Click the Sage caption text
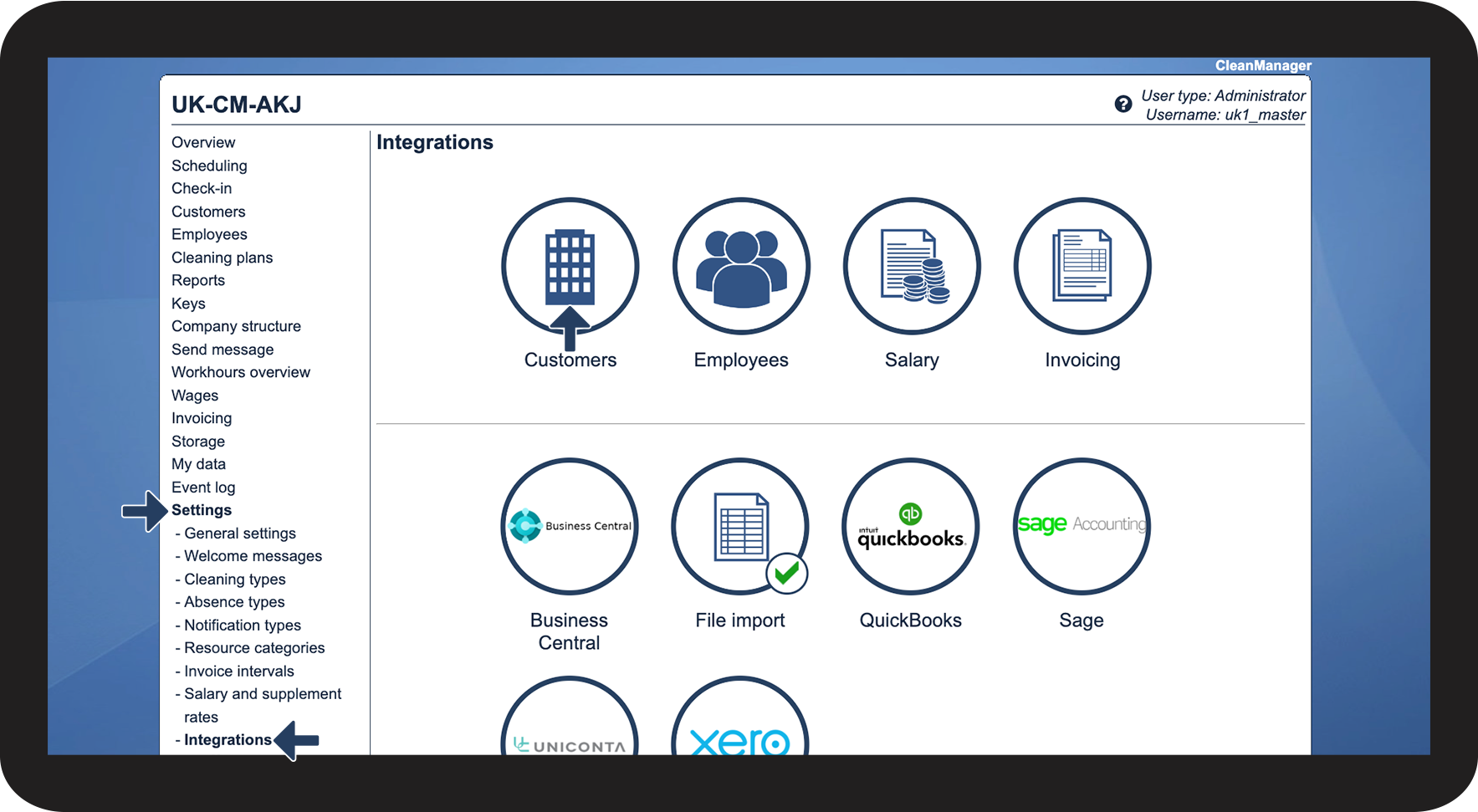This screenshot has width=1478, height=812. point(1082,620)
